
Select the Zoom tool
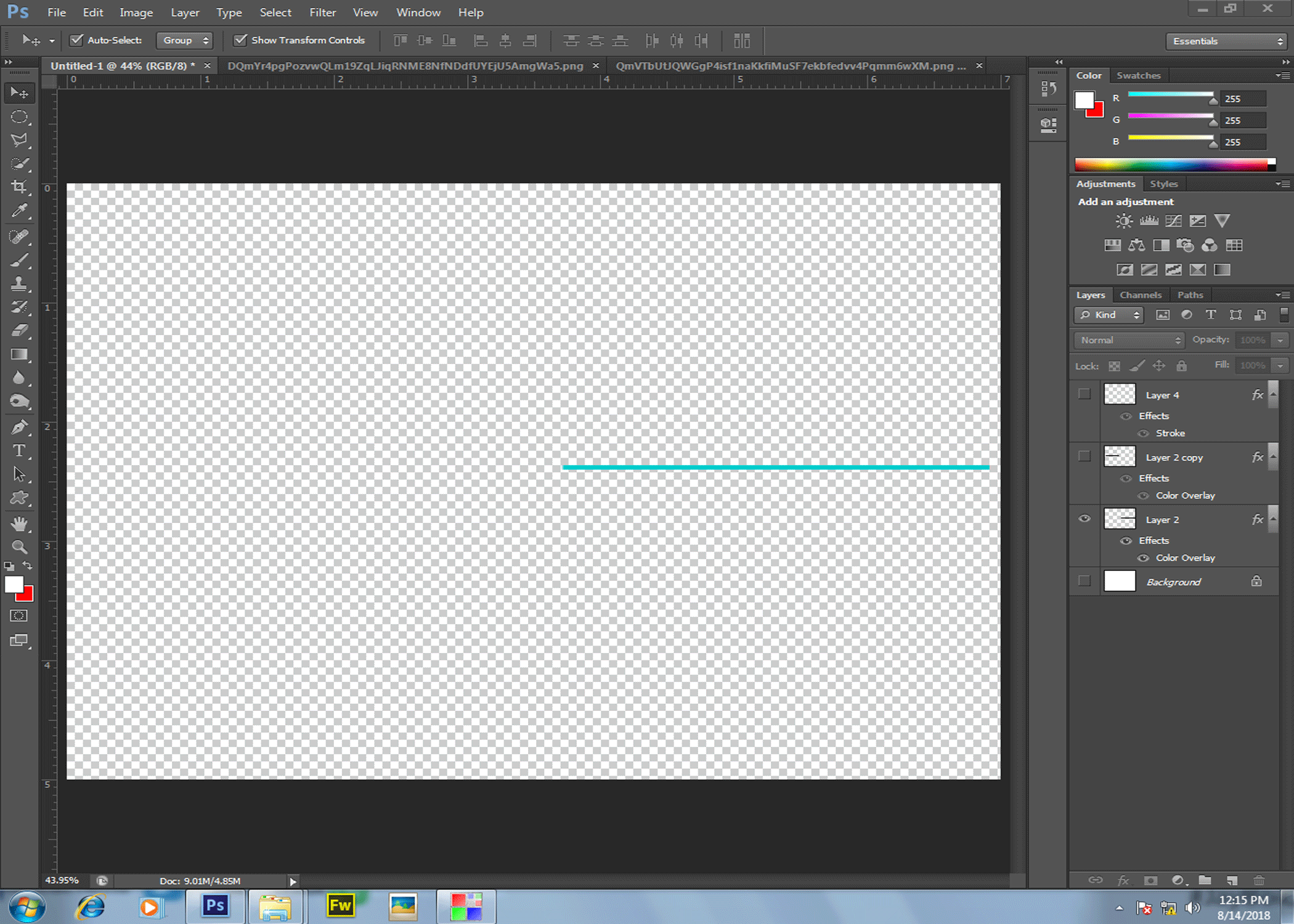19,546
